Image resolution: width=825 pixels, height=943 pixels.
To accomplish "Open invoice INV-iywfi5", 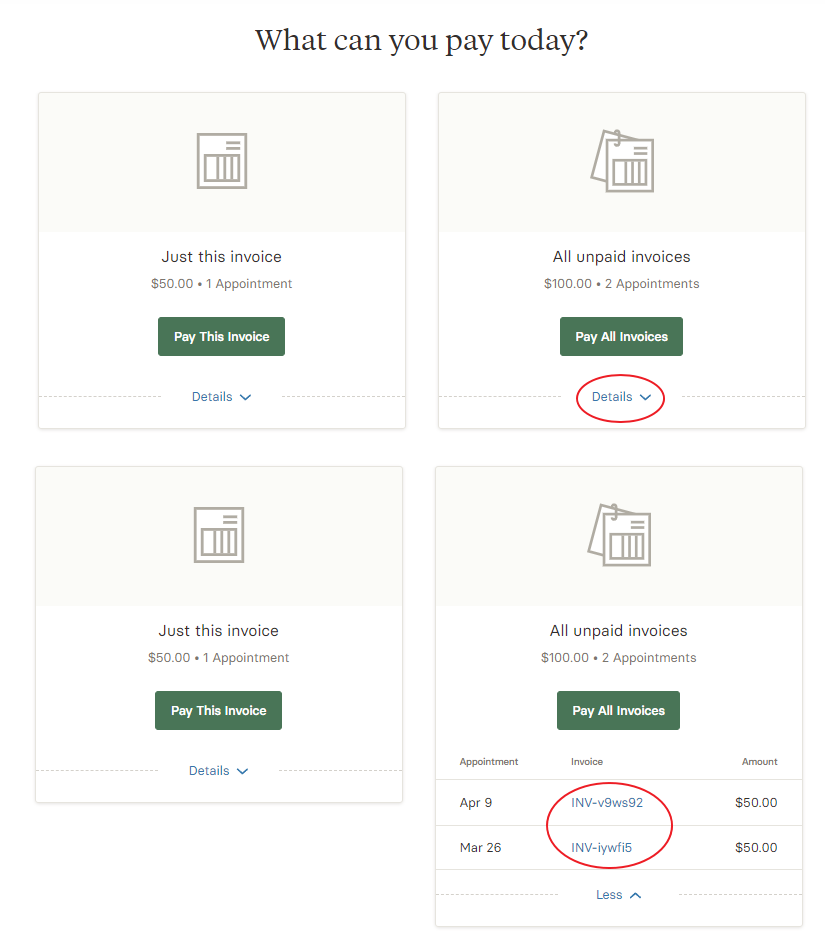I will click(x=601, y=847).
